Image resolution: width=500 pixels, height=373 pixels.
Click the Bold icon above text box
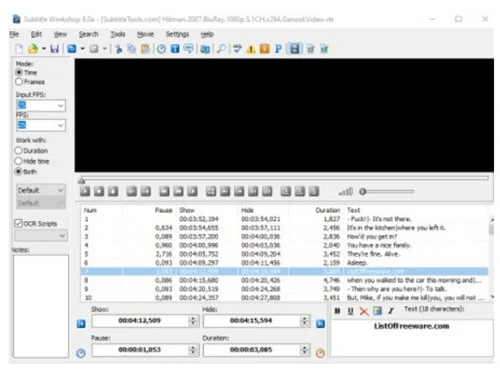(x=337, y=311)
